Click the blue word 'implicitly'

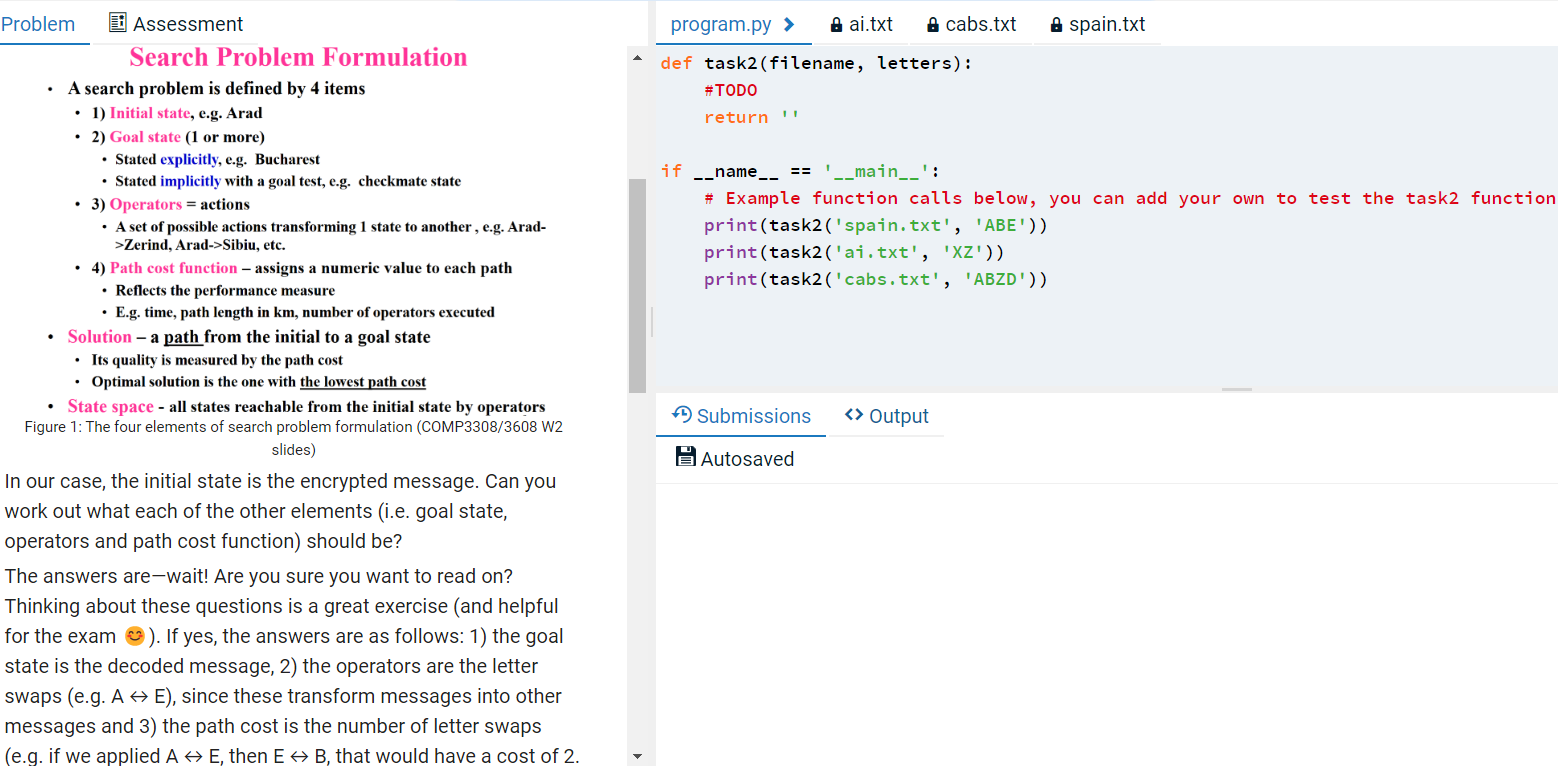[x=191, y=181]
